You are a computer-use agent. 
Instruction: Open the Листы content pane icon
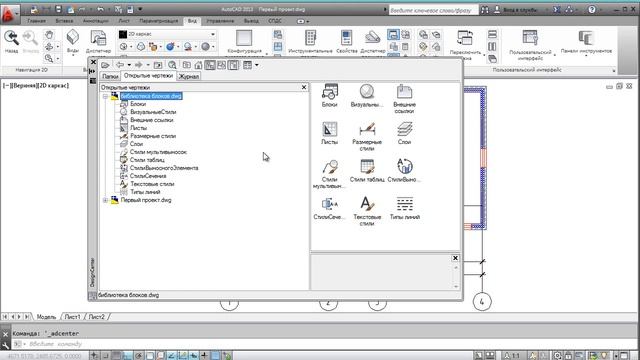click(x=329, y=133)
